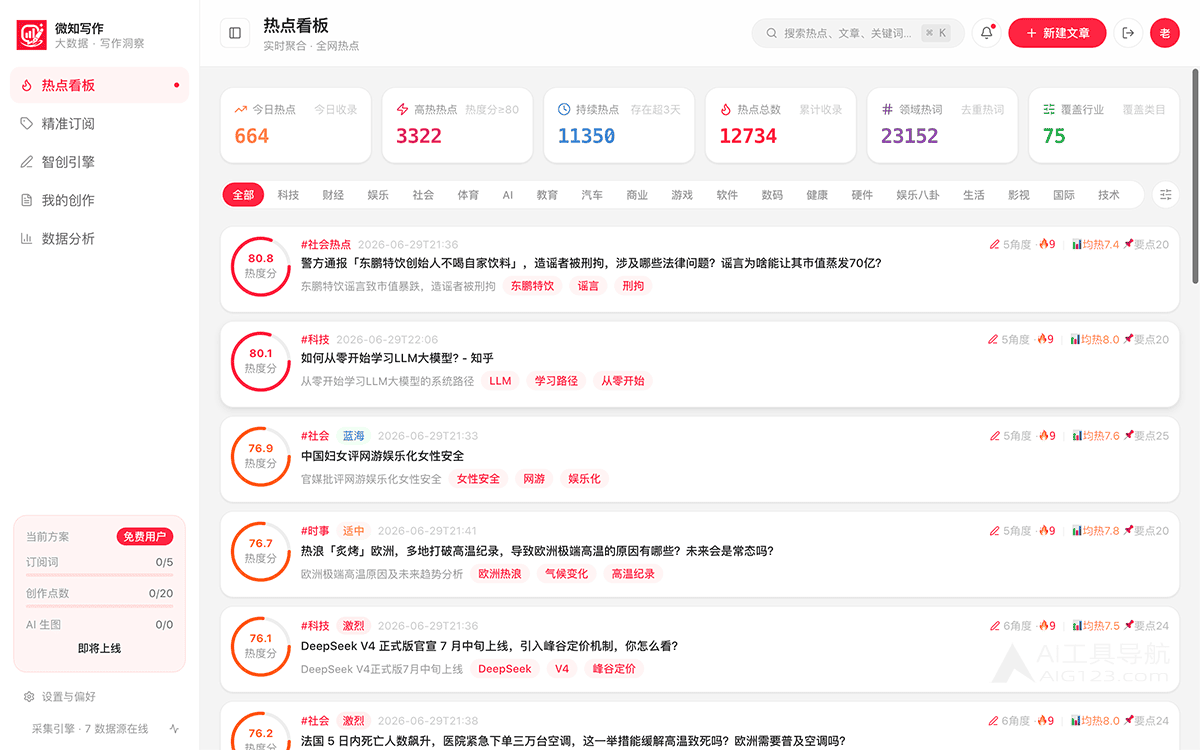Click the 订阅词 usage progress bar
Image resolution: width=1200 pixels, height=750 pixels.
tap(99, 575)
